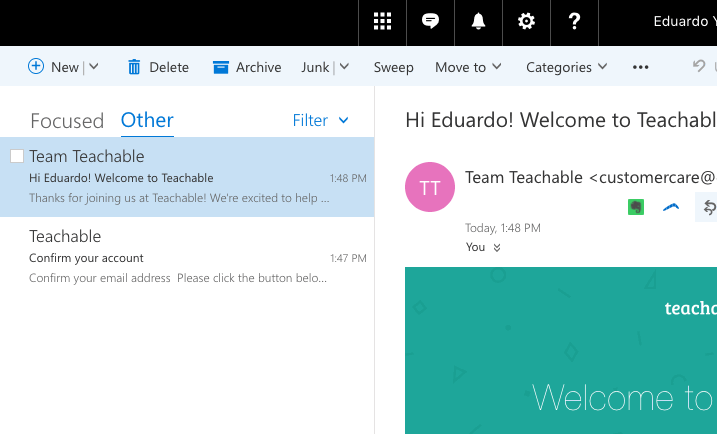Click the undo arrow in the toolbar

coord(699,66)
